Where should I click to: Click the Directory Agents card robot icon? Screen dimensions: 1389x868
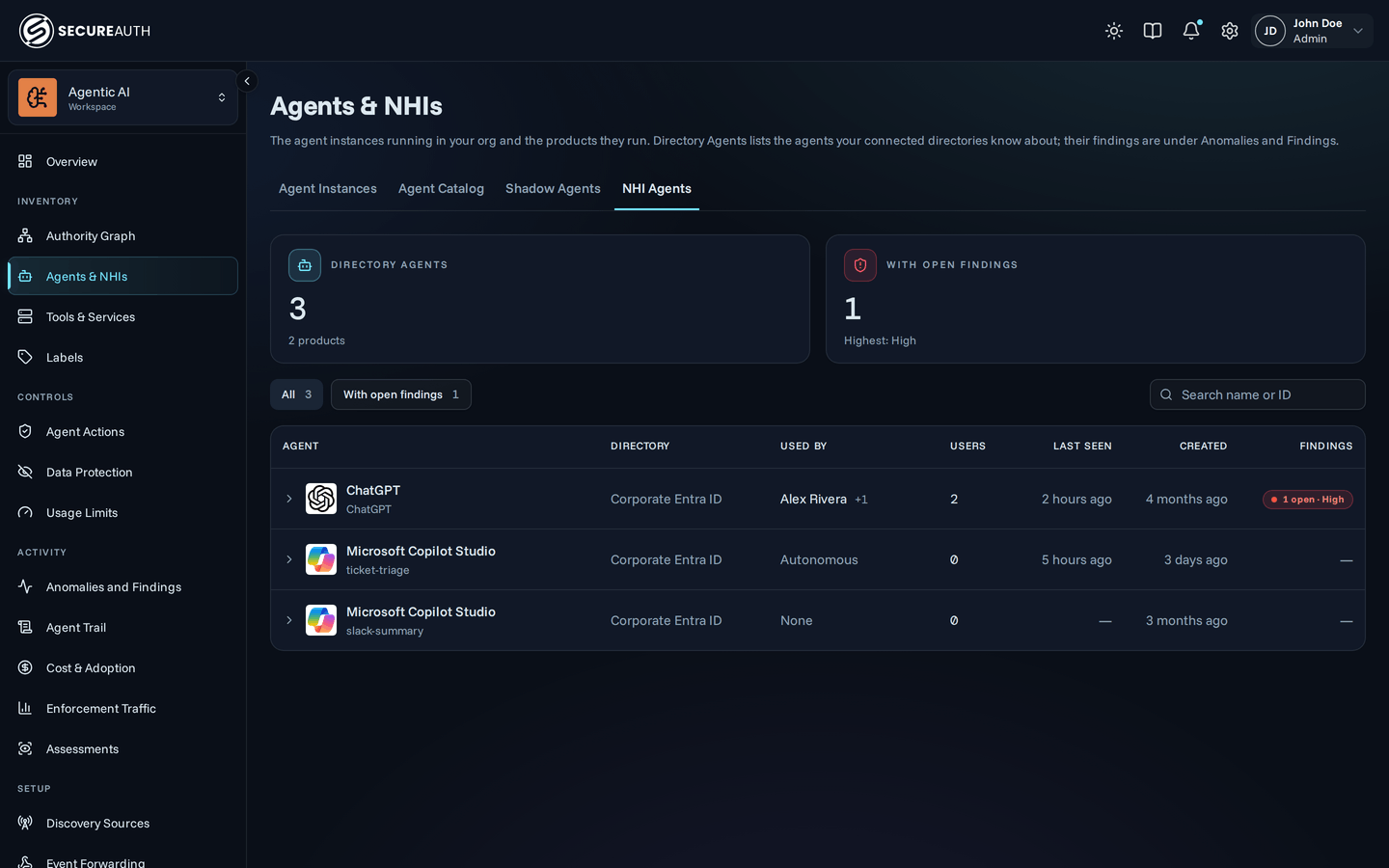[305, 265]
